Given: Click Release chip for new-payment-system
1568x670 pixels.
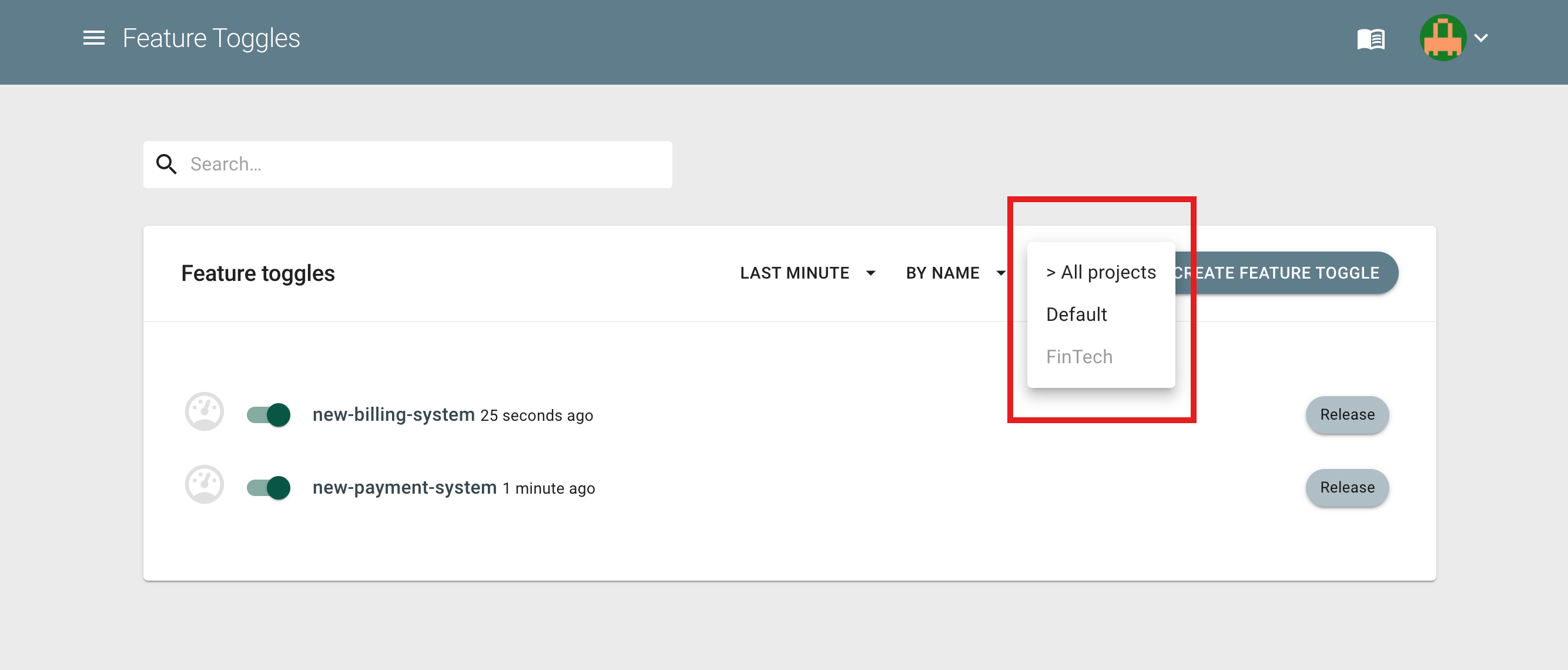Looking at the screenshot, I should tap(1347, 488).
